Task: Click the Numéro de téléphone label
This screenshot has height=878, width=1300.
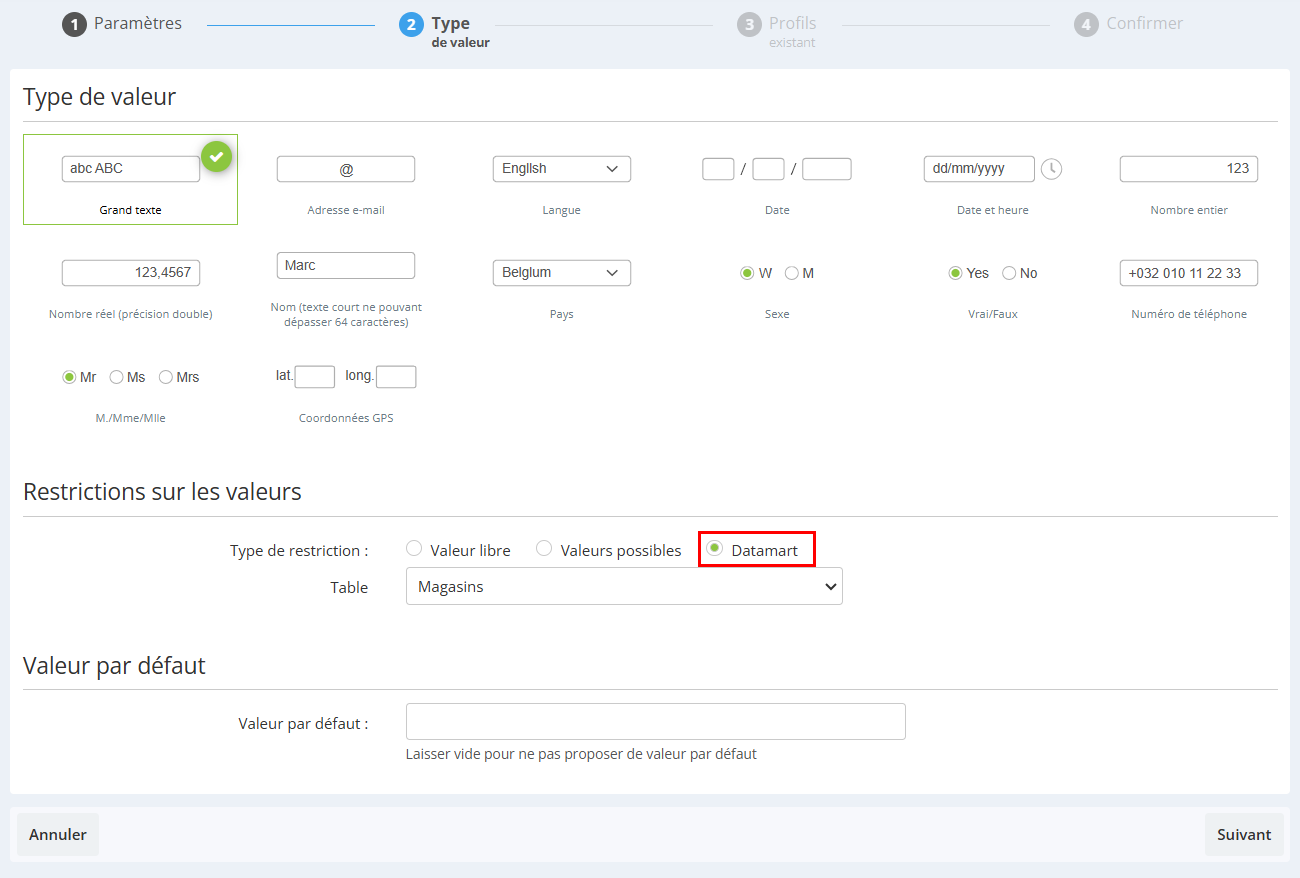Action: point(1189,314)
